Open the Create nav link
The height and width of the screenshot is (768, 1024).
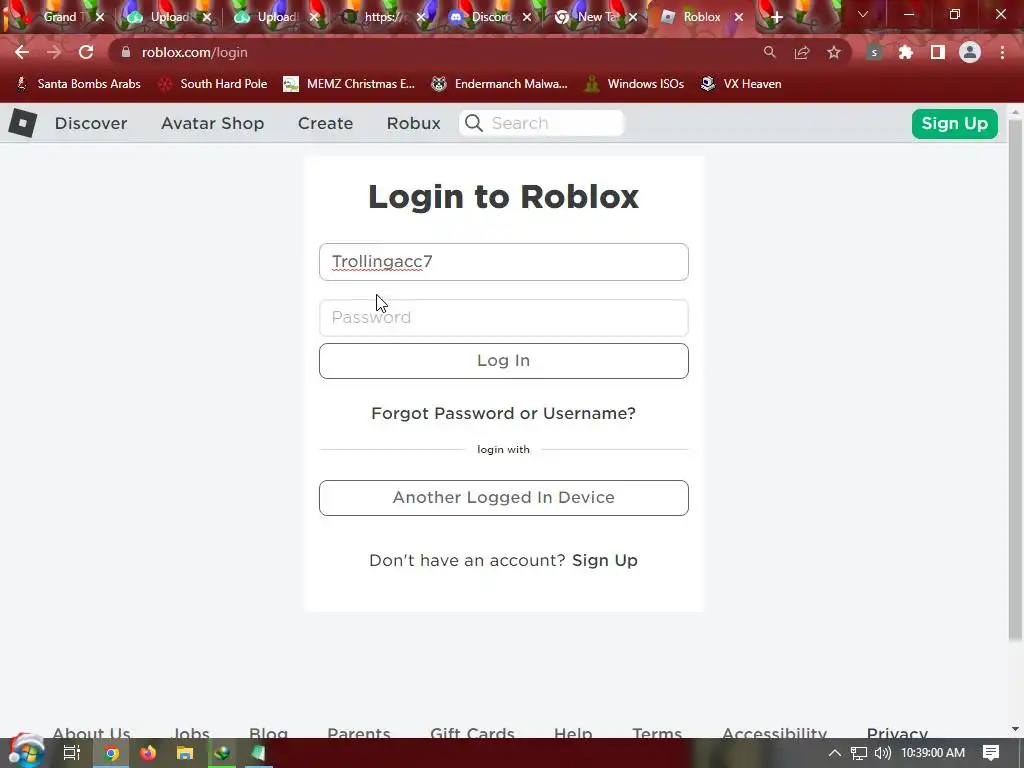click(325, 123)
